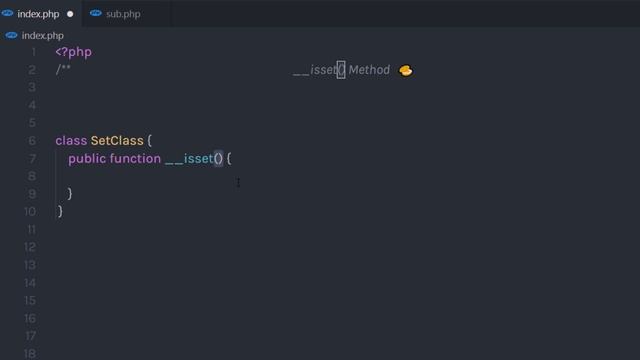Screen dimensions: 640x360
Task: Click the 'function' keyword on line 7
Action: pos(135,158)
